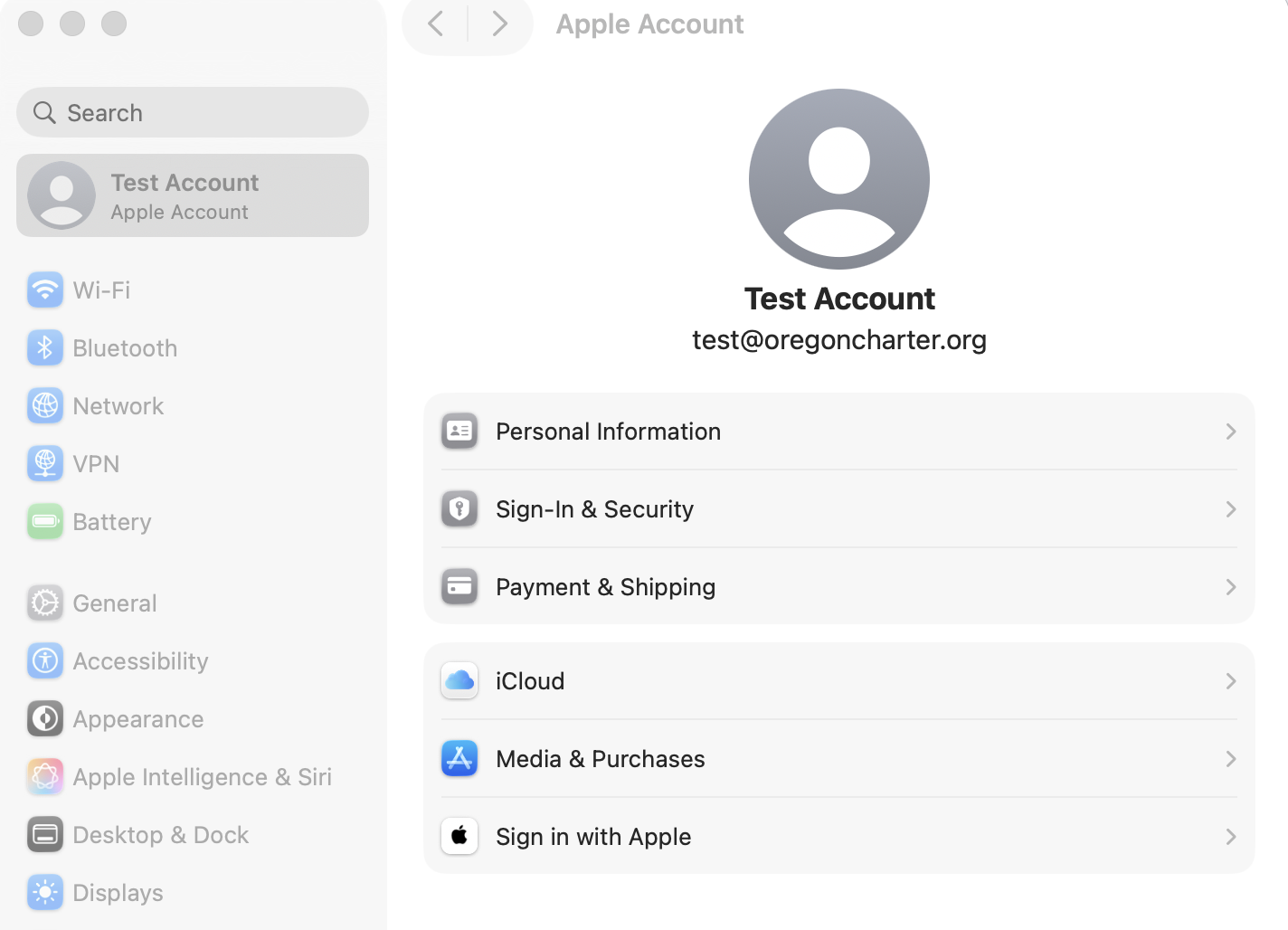Go forward with the right arrow button

click(x=500, y=24)
